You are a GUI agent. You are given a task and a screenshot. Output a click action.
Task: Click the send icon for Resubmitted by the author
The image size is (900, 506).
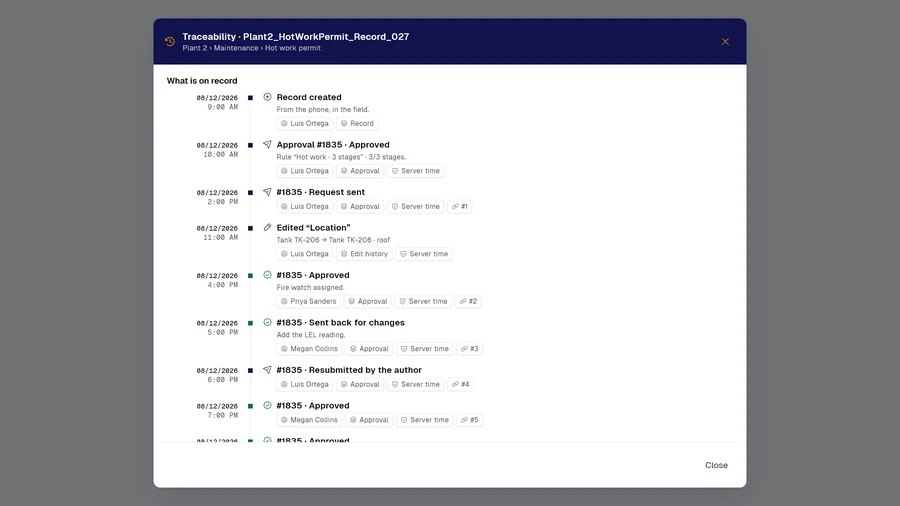(267, 370)
